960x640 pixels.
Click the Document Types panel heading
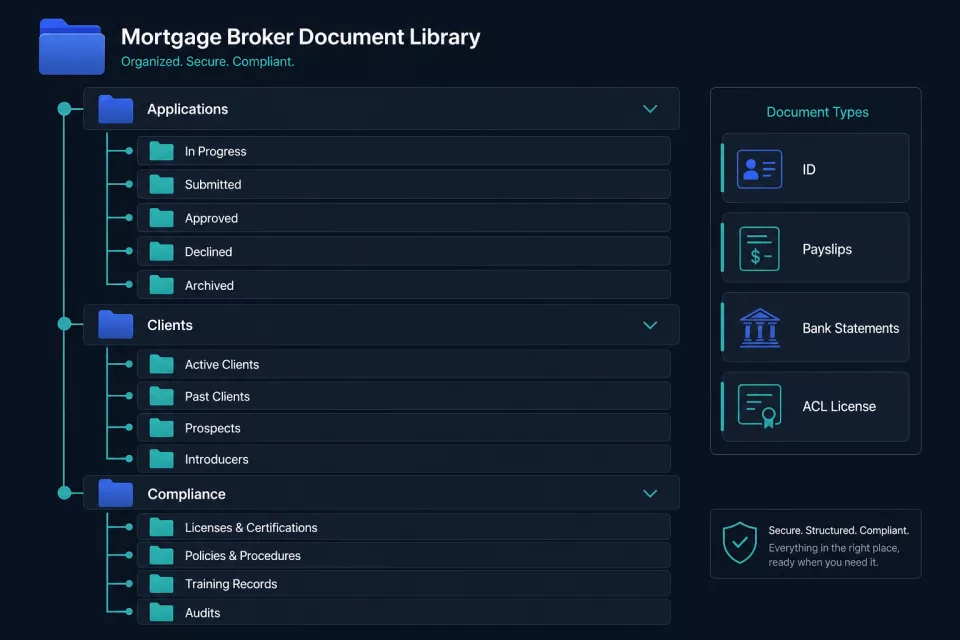(817, 112)
